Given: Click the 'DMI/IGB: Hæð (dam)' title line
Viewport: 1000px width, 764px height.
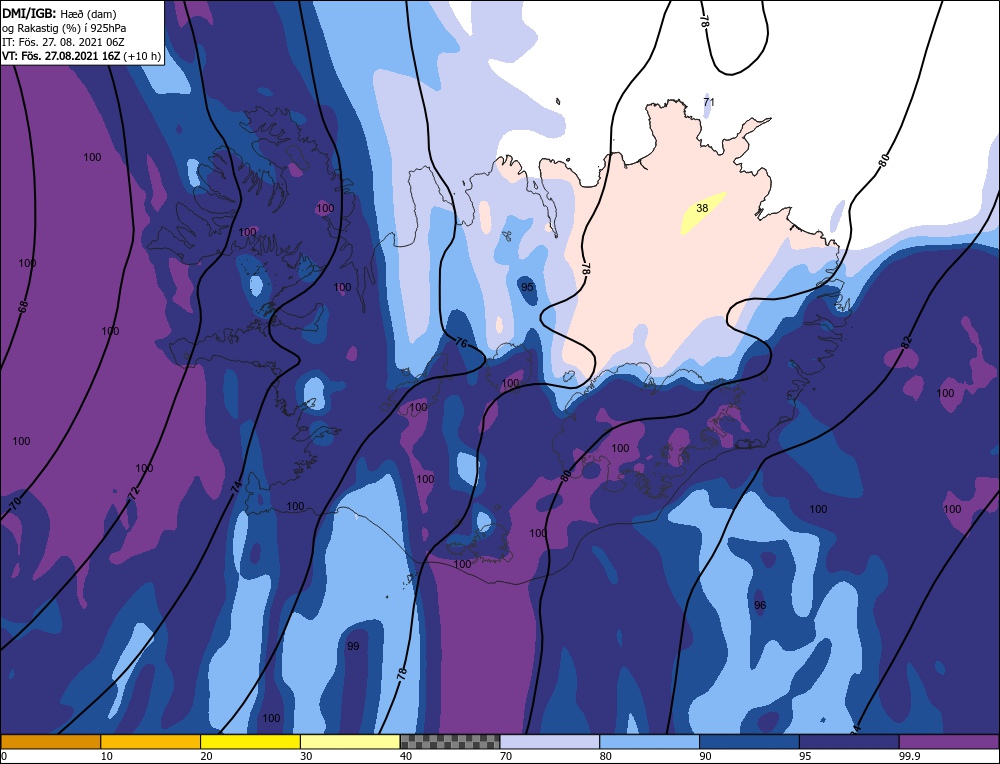Looking at the screenshot, I should coord(59,13).
